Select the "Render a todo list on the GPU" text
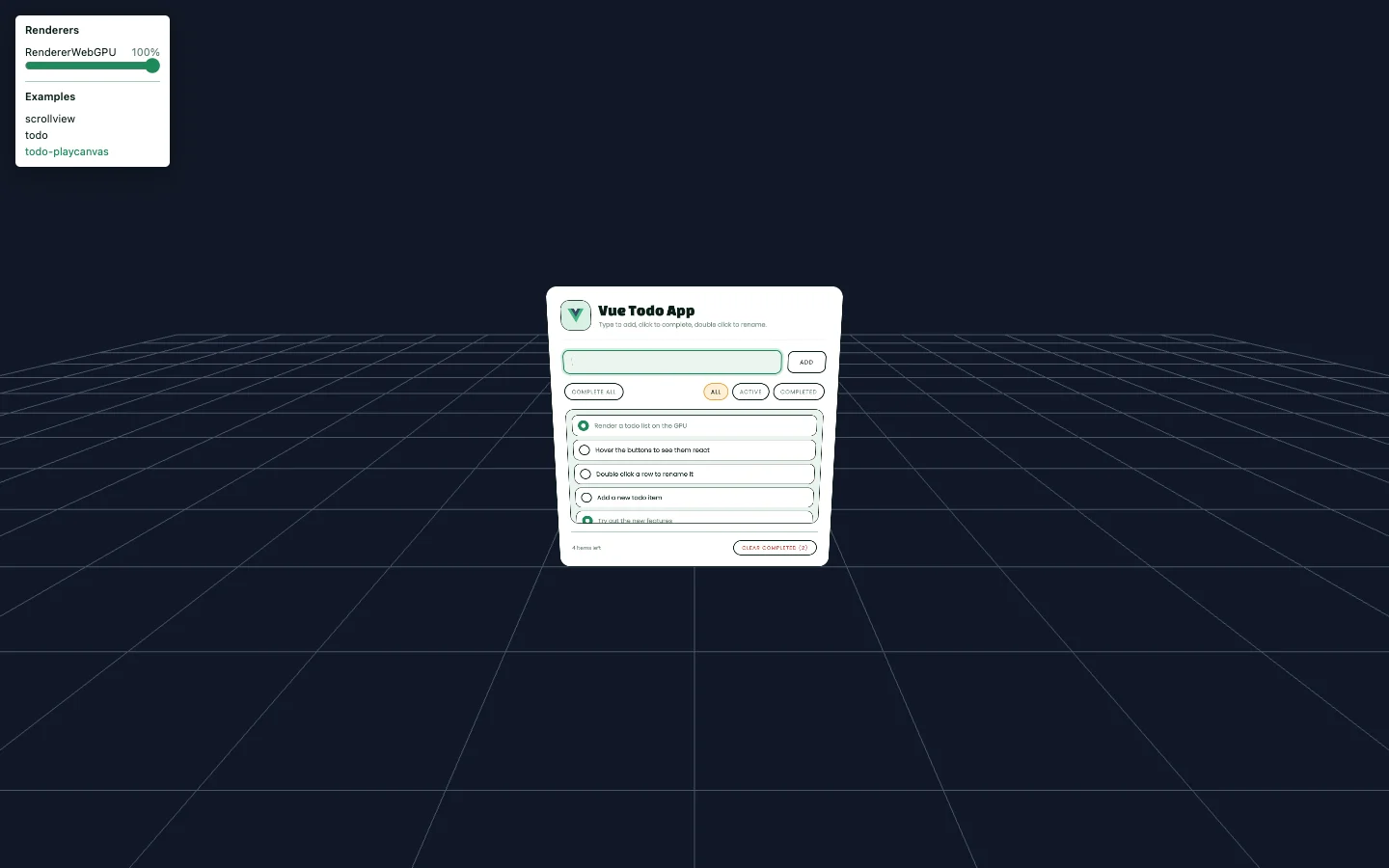 [640, 425]
